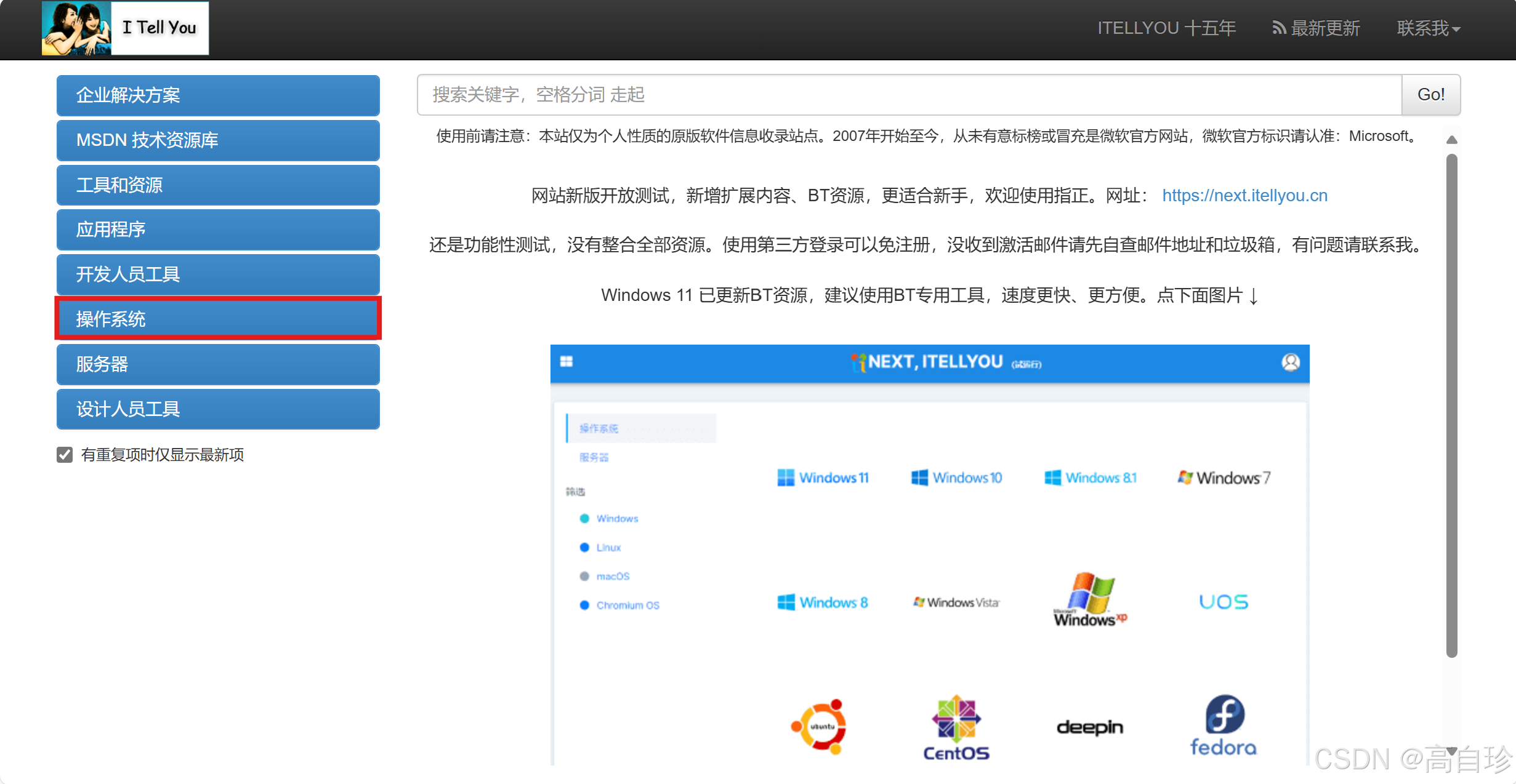Click the Windows XP logo in preview
This screenshot has width=1516, height=784.
pyautogui.click(x=1090, y=600)
